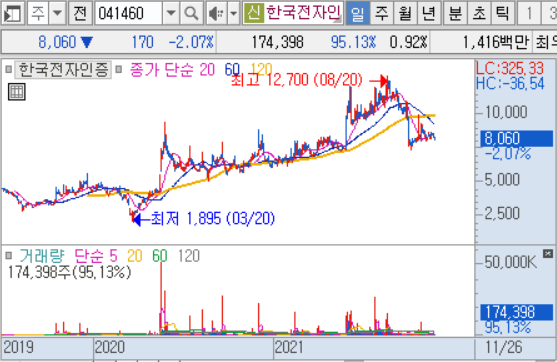Toggle the square before 종가 단순
This screenshot has width=557, height=362.
pos(119,69)
